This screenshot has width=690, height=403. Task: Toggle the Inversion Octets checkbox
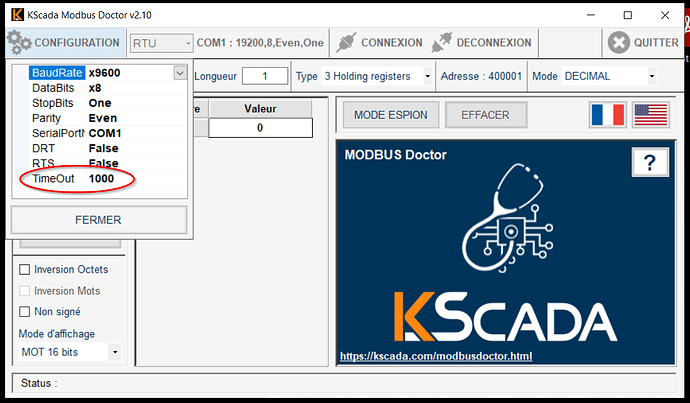(25, 269)
